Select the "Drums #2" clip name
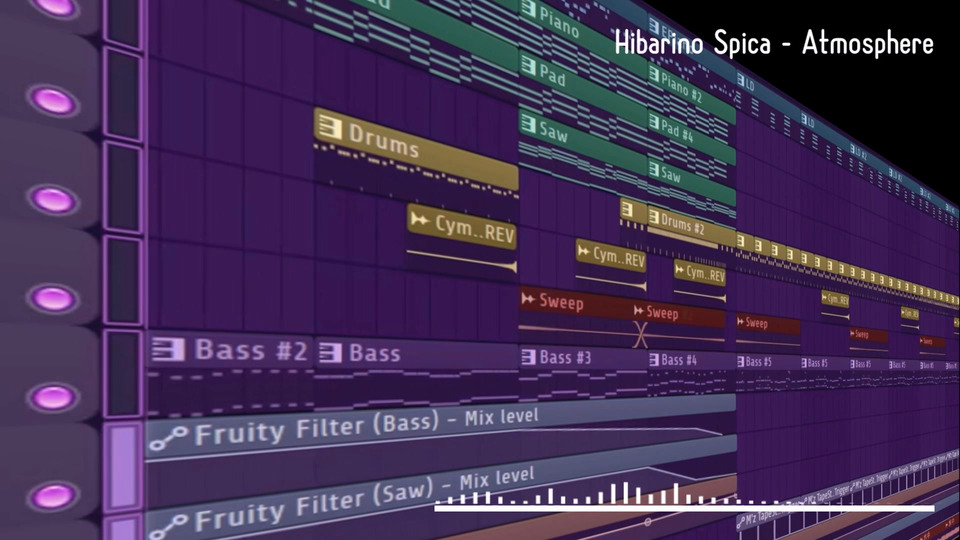 683,223
